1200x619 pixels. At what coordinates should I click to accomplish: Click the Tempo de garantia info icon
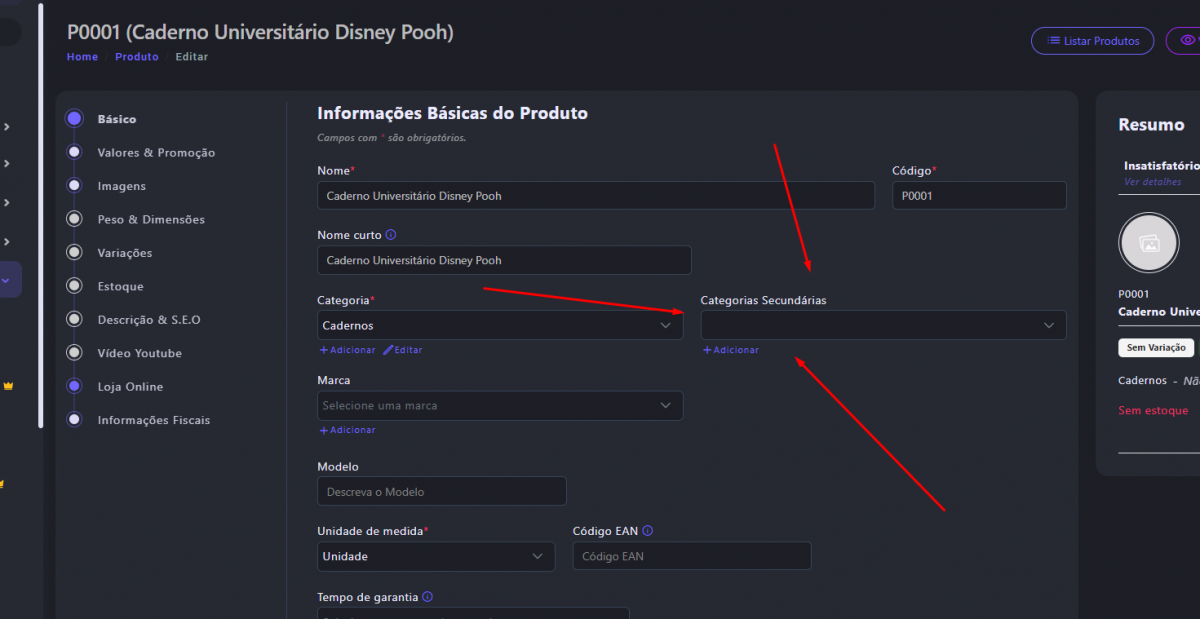click(x=427, y=597)
